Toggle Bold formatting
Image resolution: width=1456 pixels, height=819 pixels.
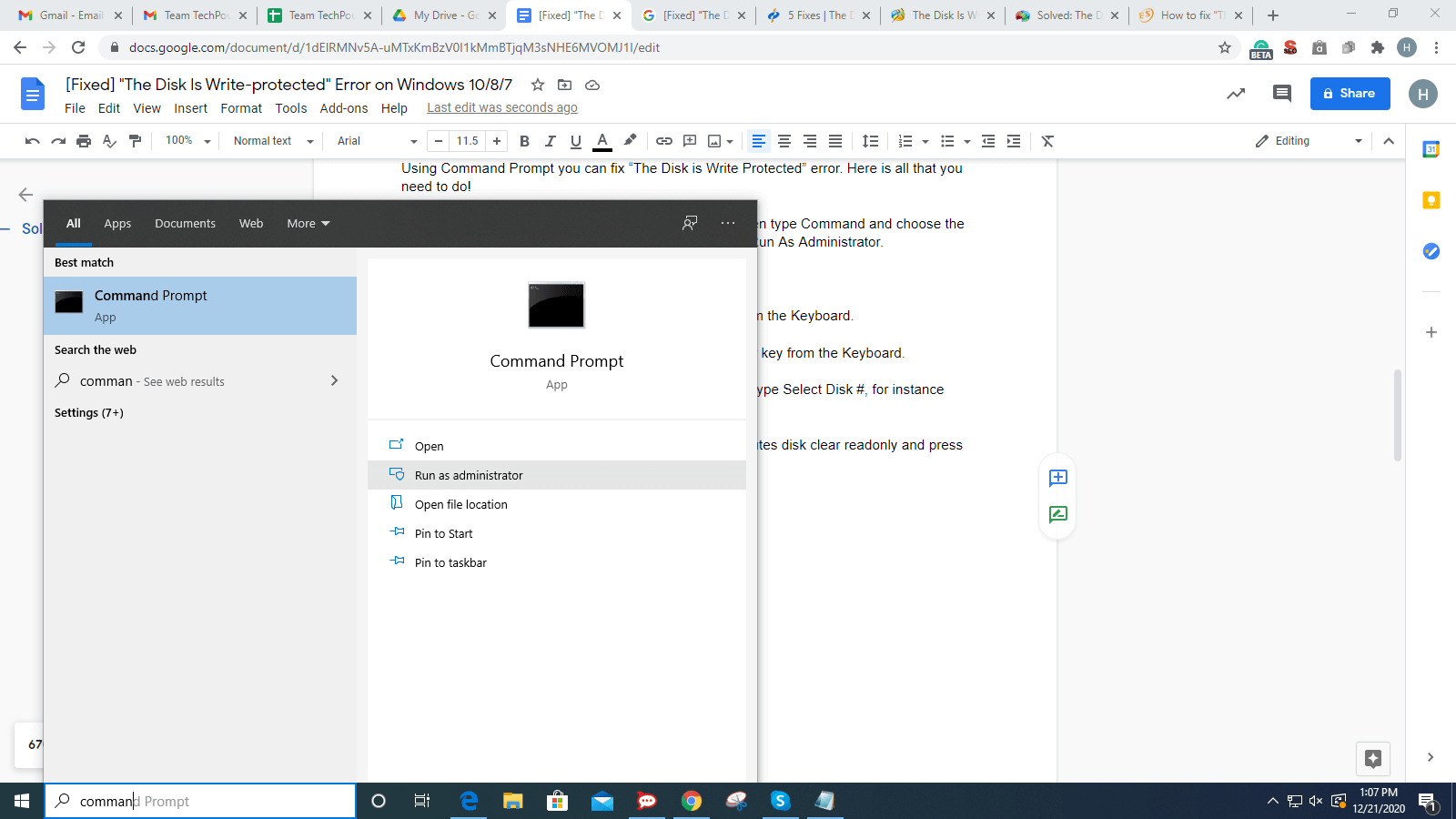pos(524,141)
